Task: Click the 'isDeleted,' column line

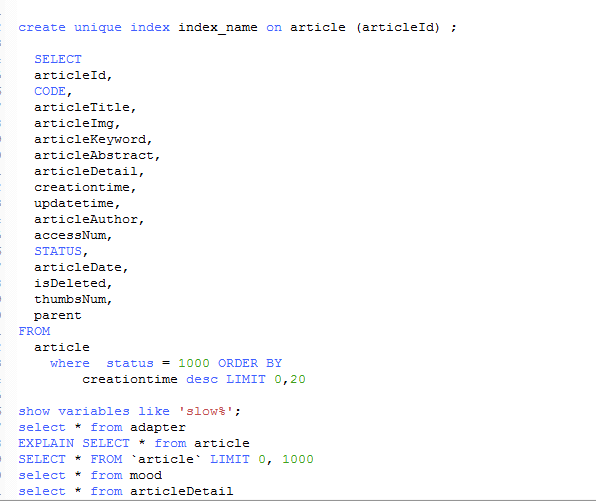Action: click(x=73, y=283)
